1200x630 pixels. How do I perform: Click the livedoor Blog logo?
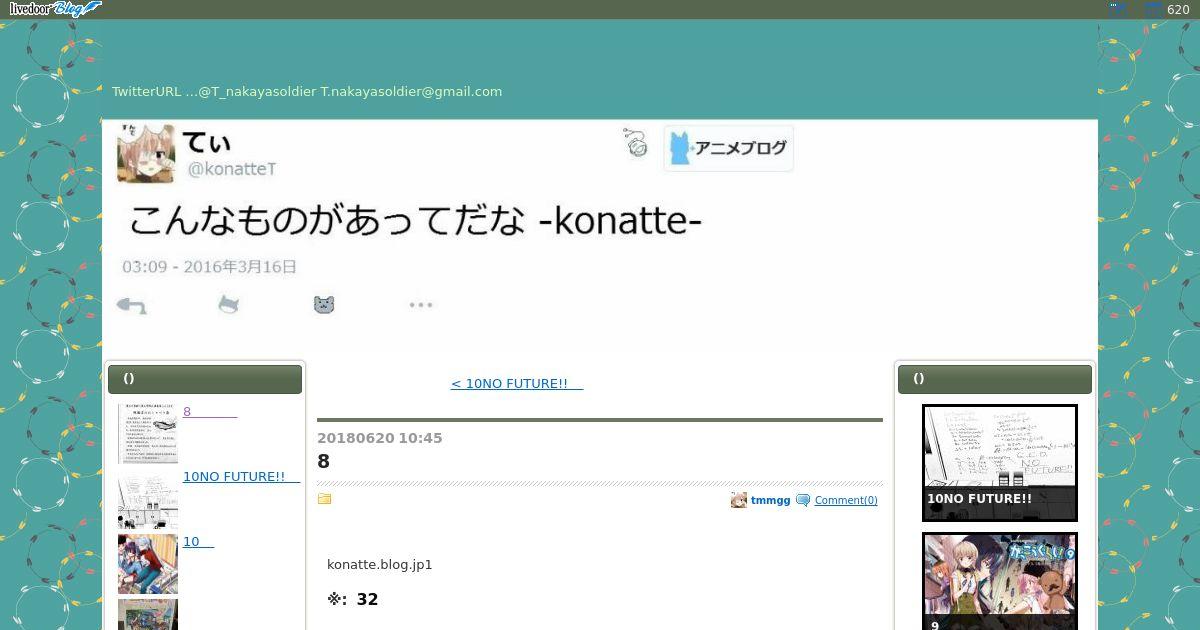tap(55, 9)
